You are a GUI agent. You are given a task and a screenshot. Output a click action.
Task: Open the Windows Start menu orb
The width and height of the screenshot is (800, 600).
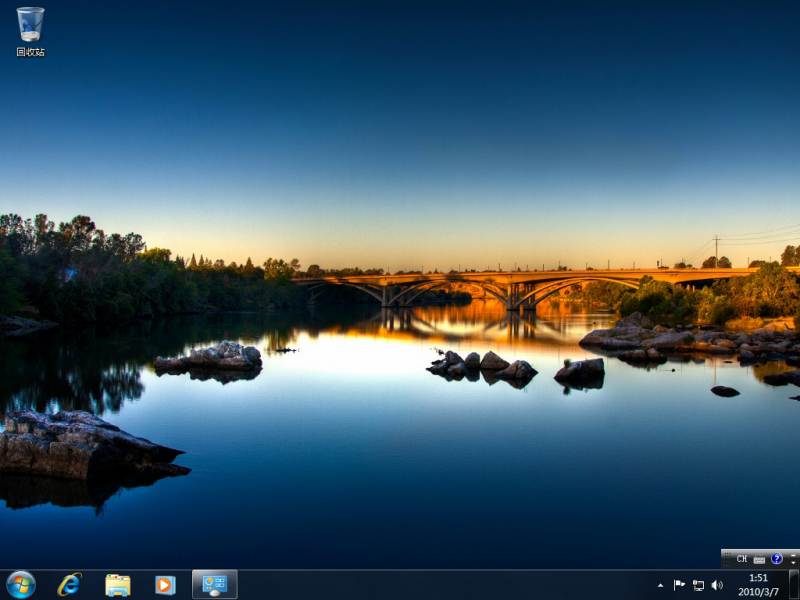(21, 585)
